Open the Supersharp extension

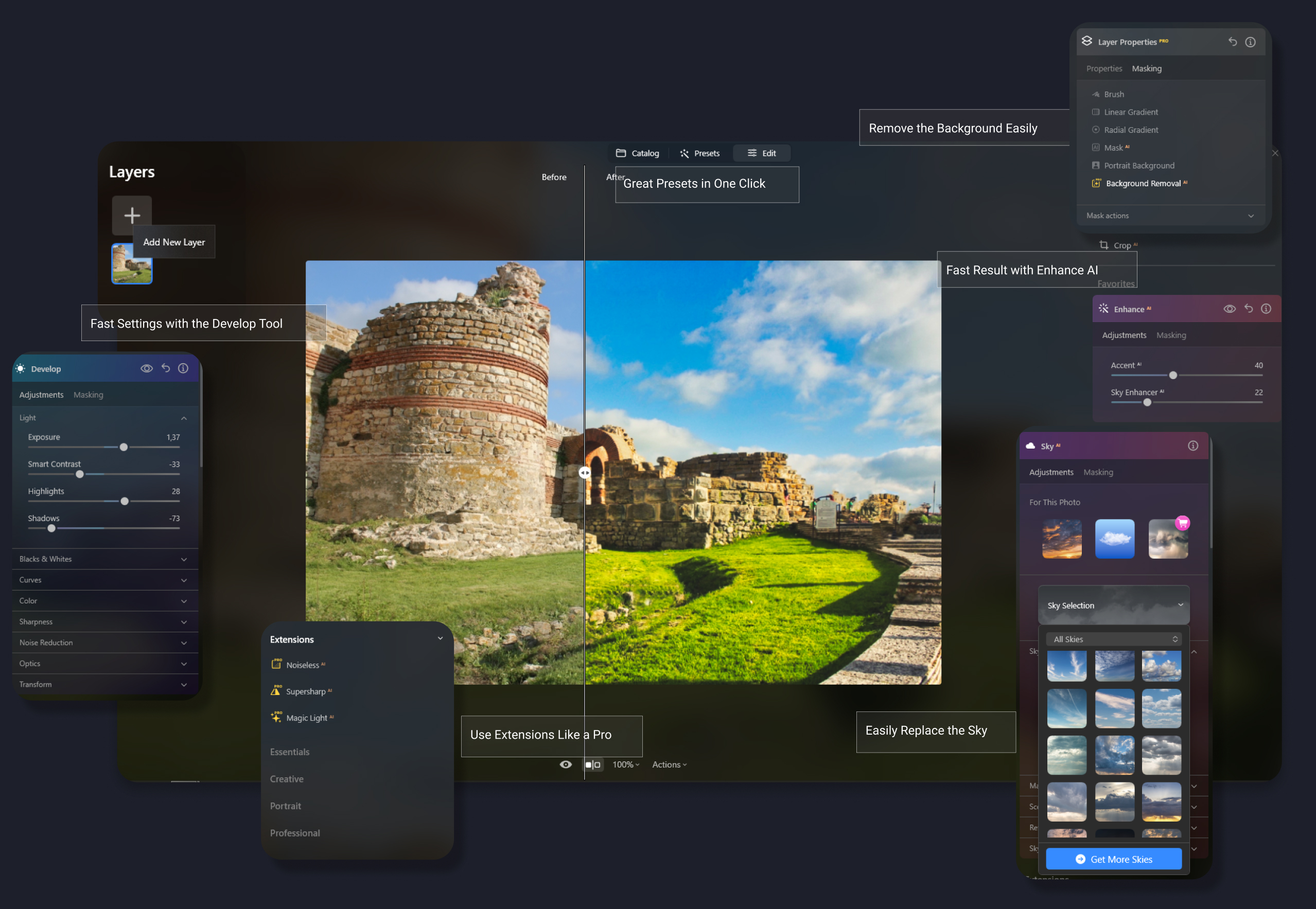pyautogui.click(x=305, y=691)
